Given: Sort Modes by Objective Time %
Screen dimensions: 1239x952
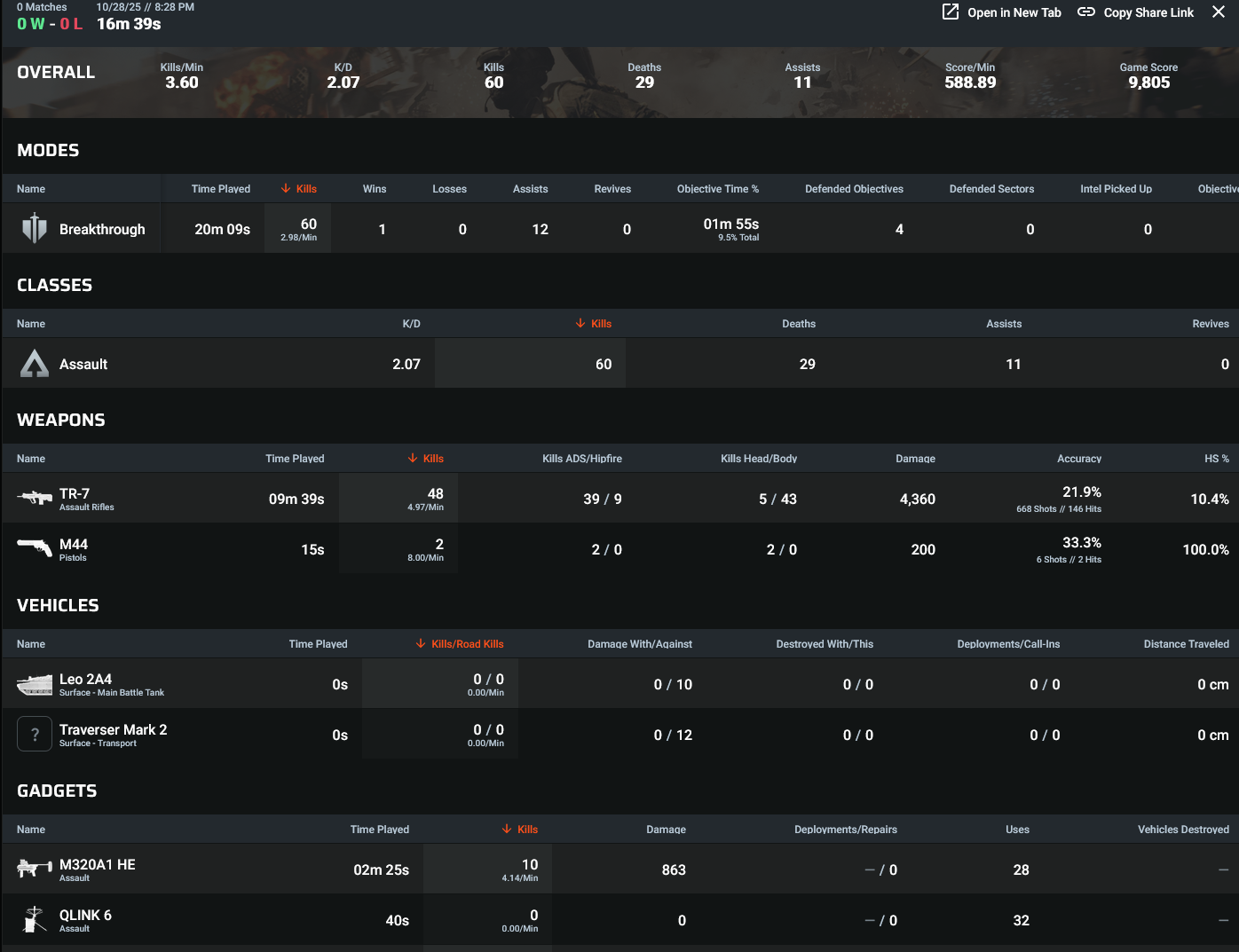Looking at the screenshot, I should coord(718,189).
